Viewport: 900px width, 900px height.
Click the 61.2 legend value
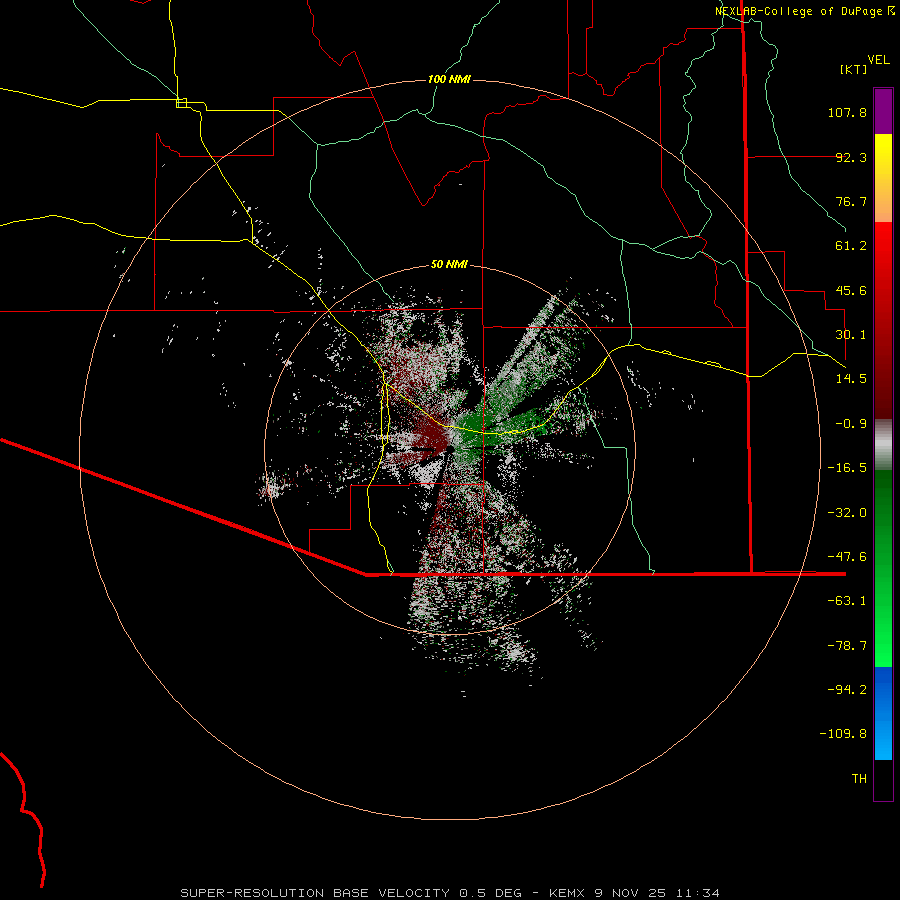tap(851, 246)
